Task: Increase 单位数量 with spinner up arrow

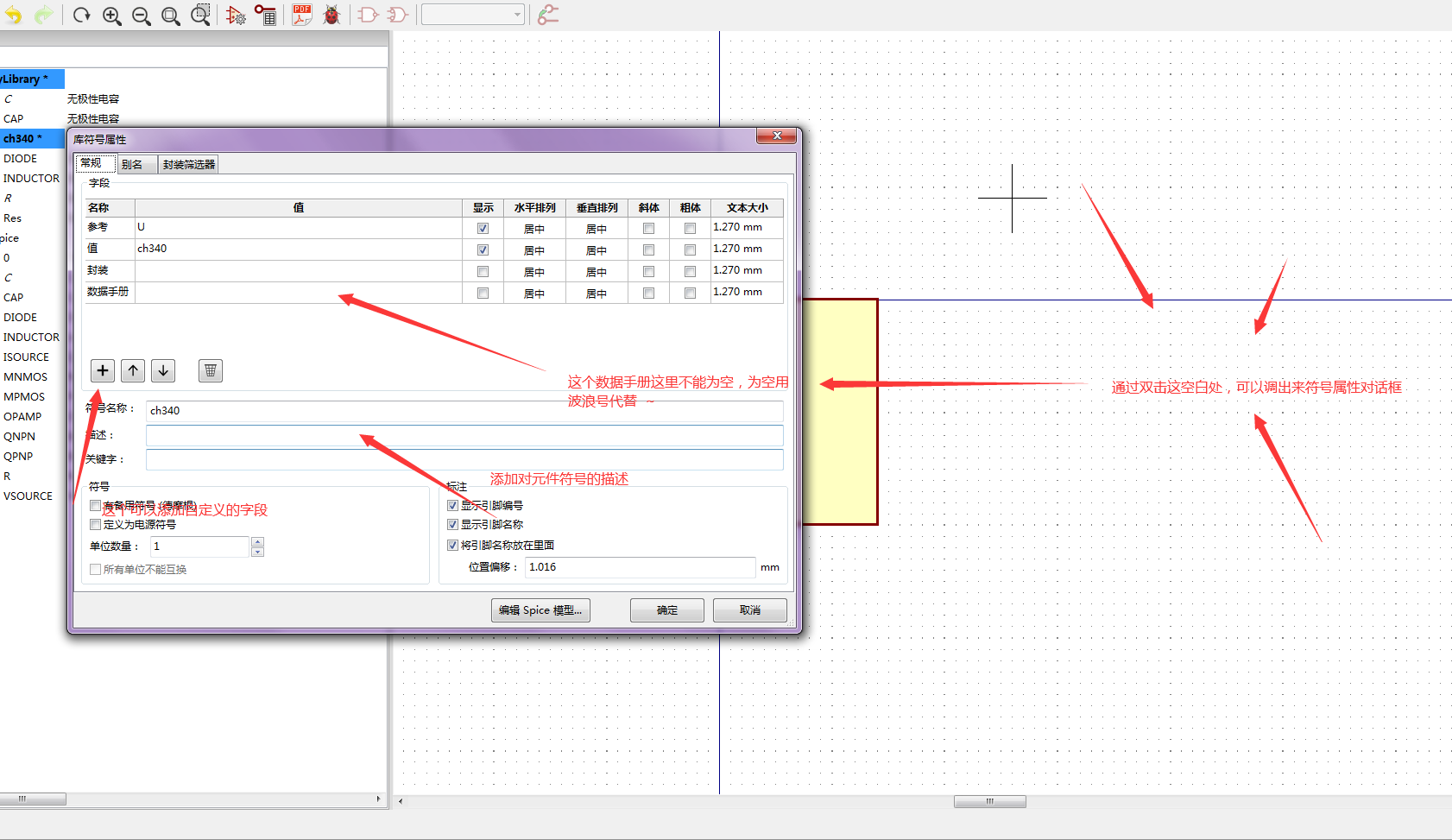Action: [257, 541]
